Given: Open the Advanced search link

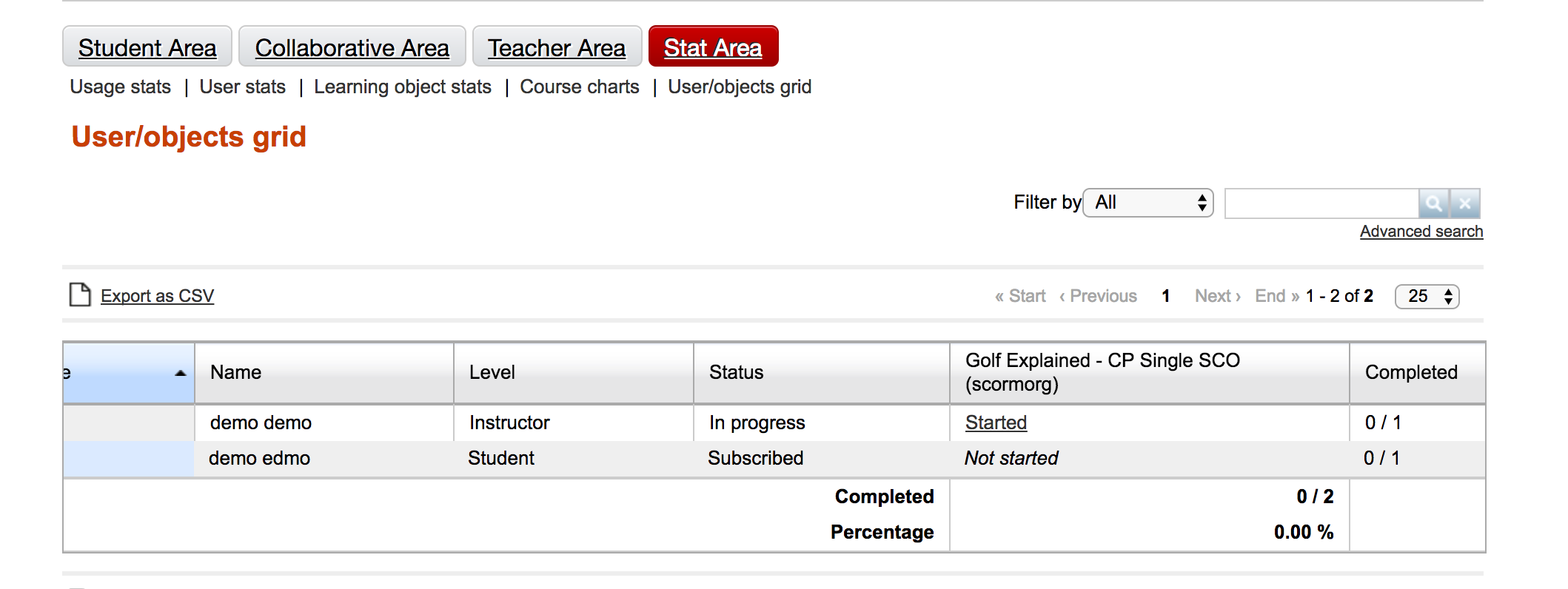Looking at the screenshot, I should point(1421,232).
